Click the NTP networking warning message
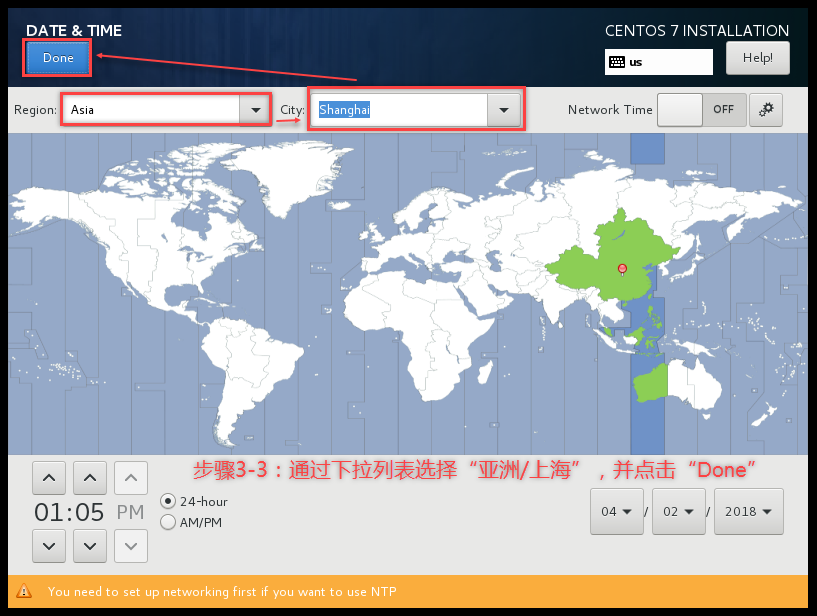 222,592
